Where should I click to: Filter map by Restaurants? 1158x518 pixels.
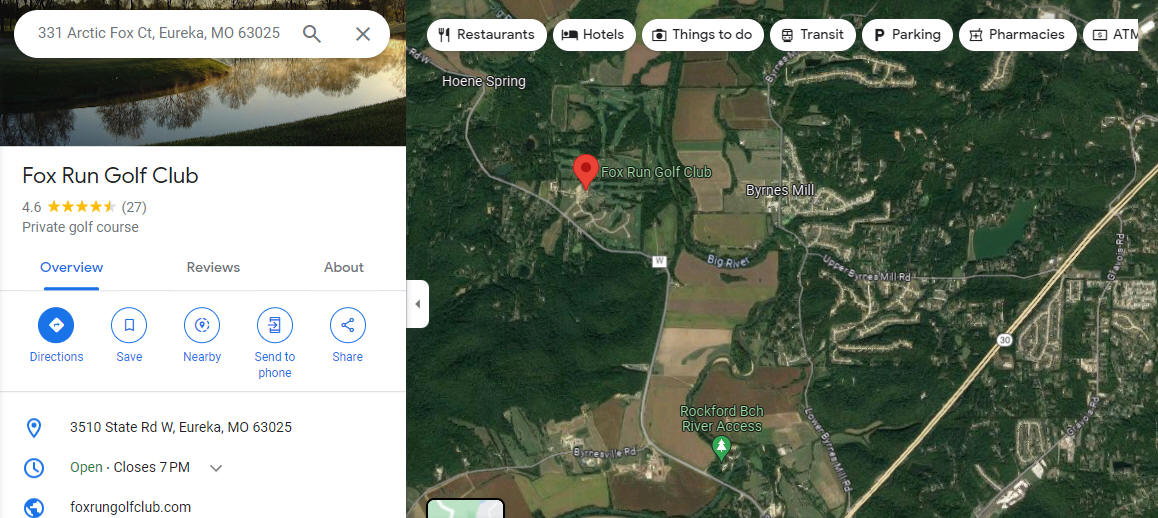487,35
